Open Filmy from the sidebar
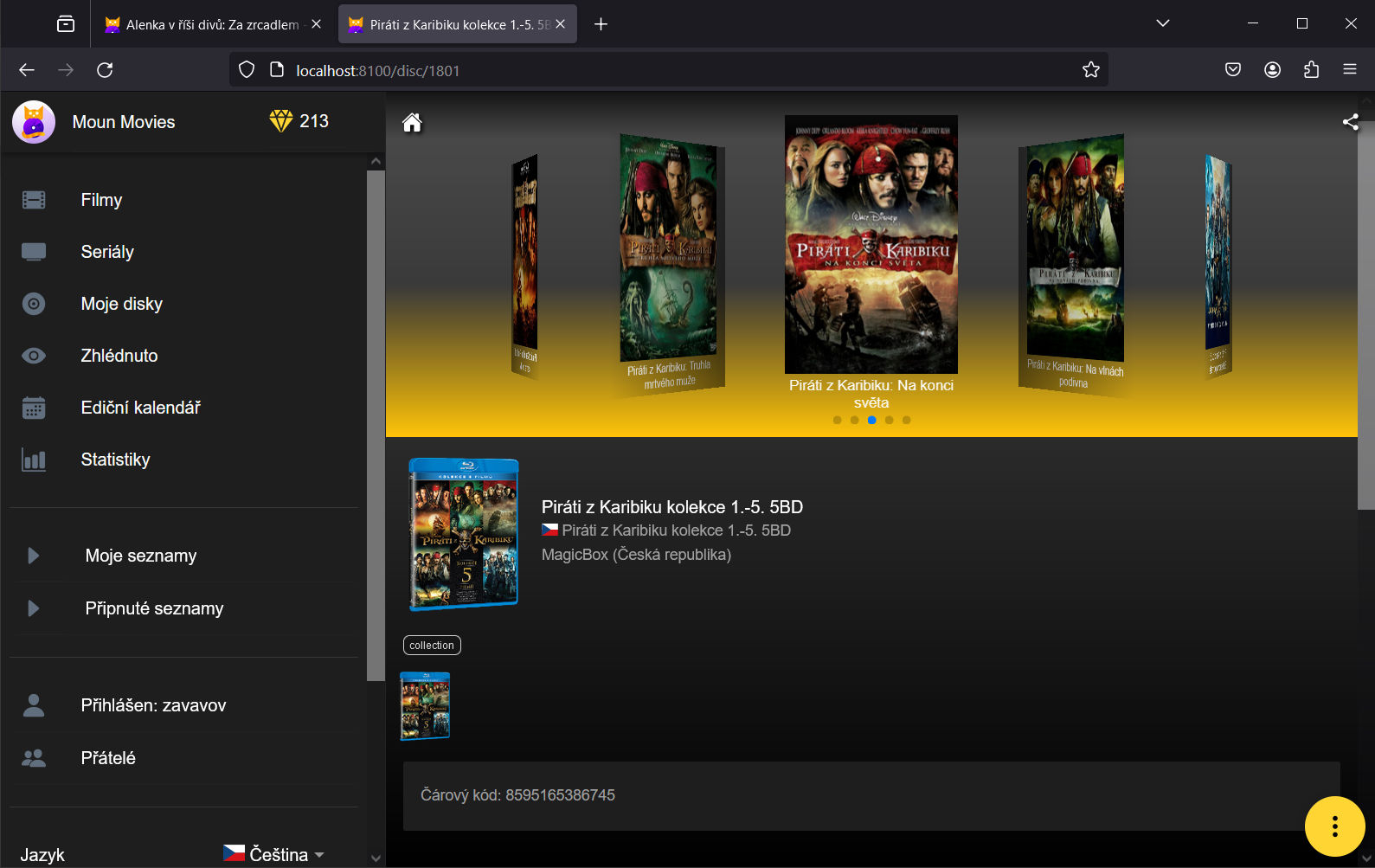 [101, 200]
